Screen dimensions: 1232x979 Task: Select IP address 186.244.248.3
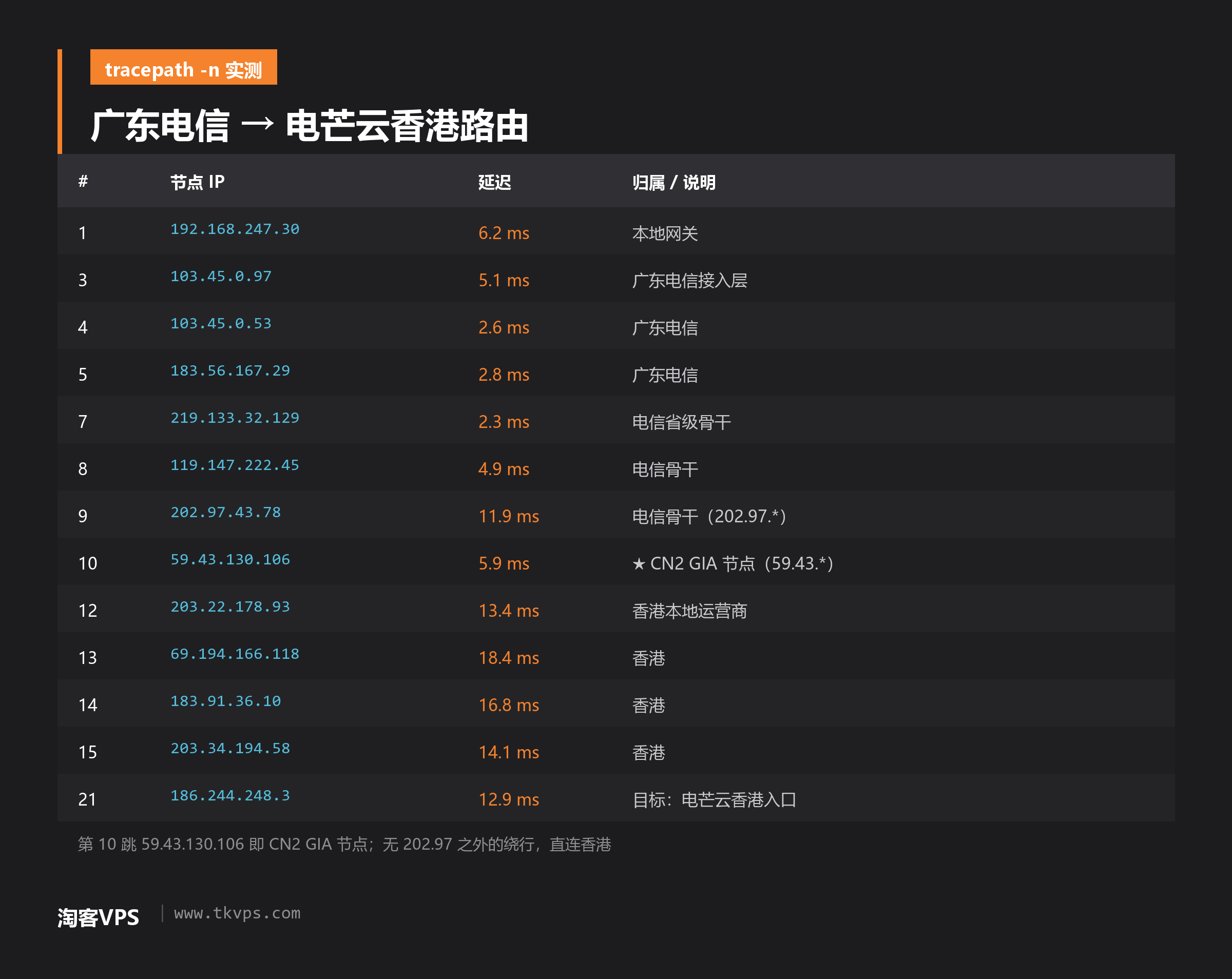[230, 796]
